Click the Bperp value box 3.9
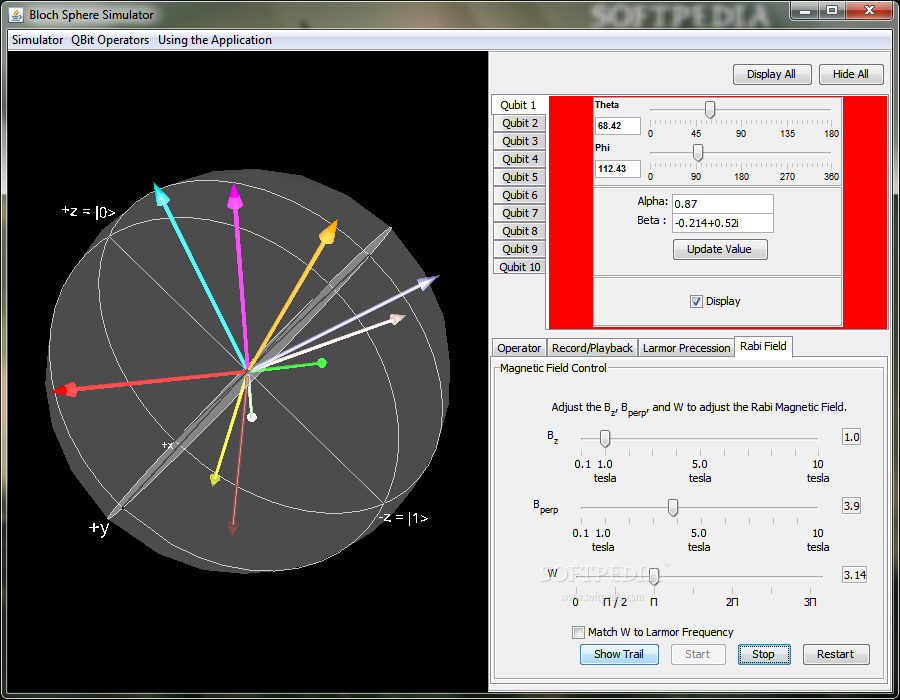This screenshot has width=900, height=700. click(x=851, y=506)
